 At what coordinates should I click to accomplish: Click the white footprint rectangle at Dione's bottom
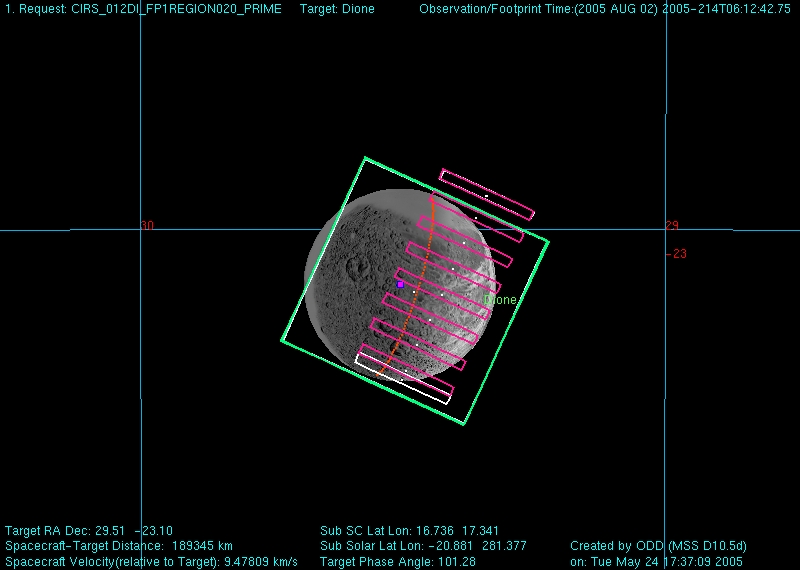point(403,379)
